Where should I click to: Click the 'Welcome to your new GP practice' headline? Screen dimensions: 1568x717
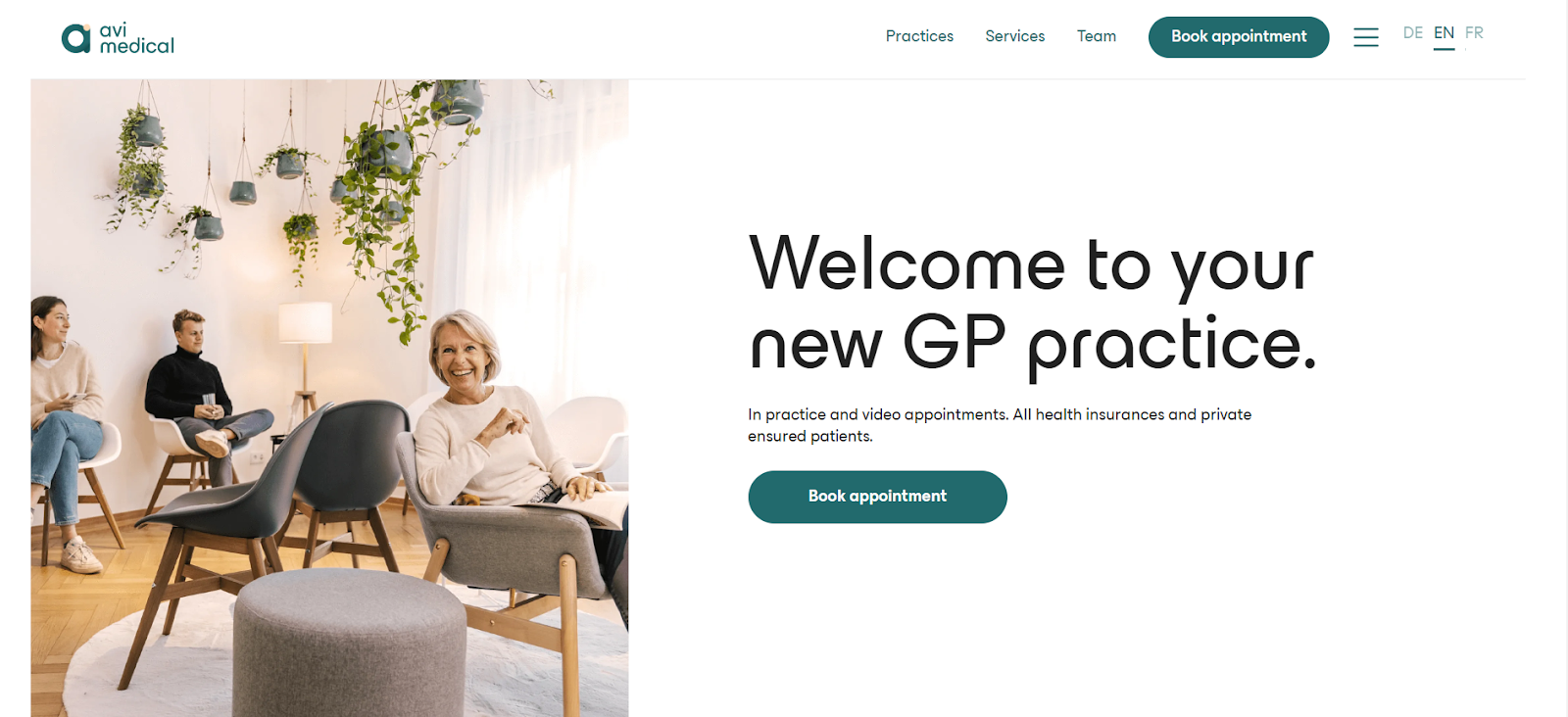point(1033,304)
